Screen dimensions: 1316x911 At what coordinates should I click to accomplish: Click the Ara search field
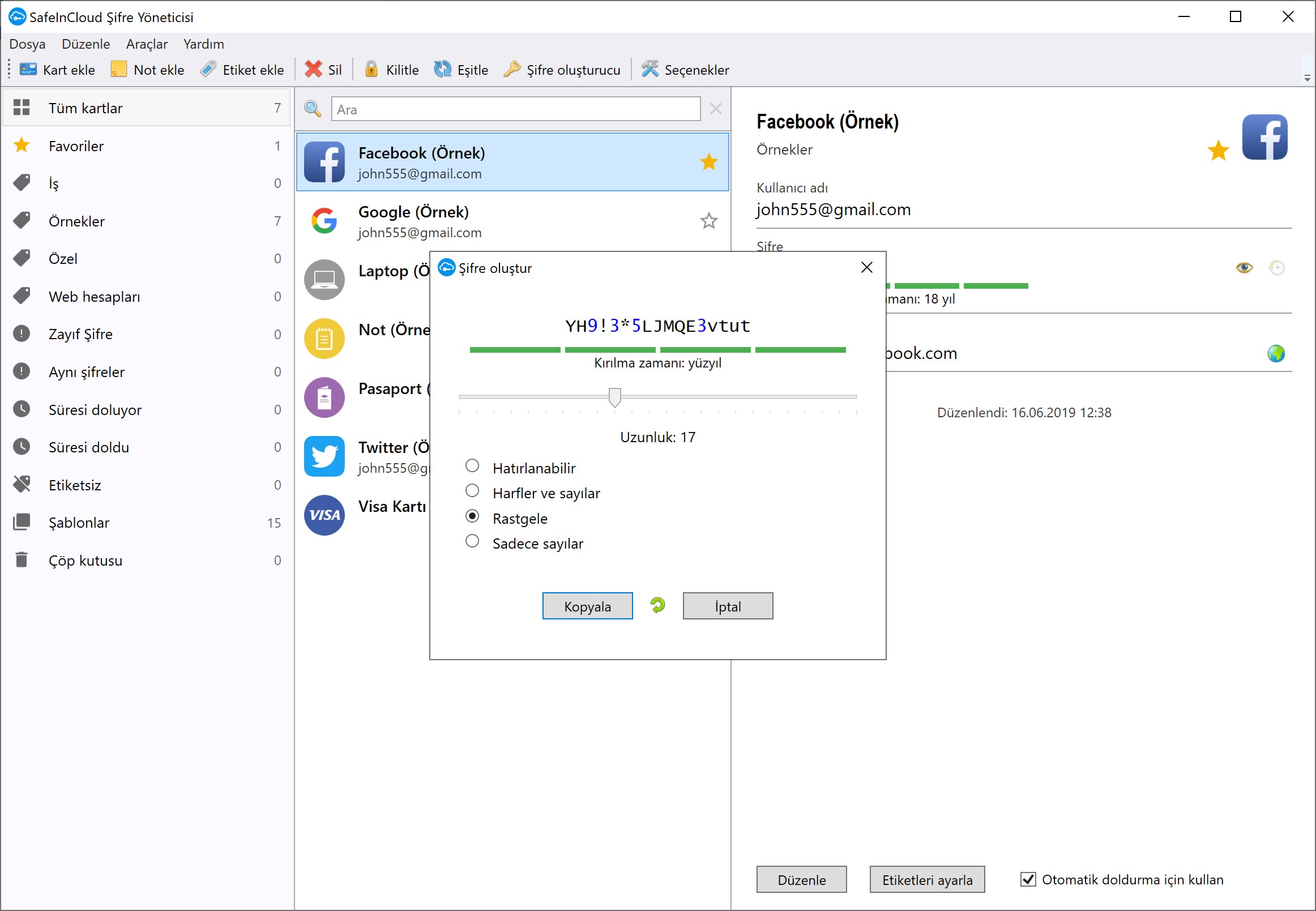point(515,109)
